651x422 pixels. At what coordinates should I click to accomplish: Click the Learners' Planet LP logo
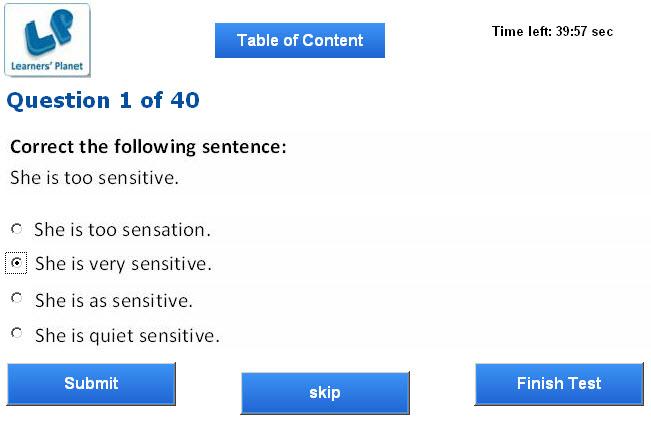pos(47,40)
